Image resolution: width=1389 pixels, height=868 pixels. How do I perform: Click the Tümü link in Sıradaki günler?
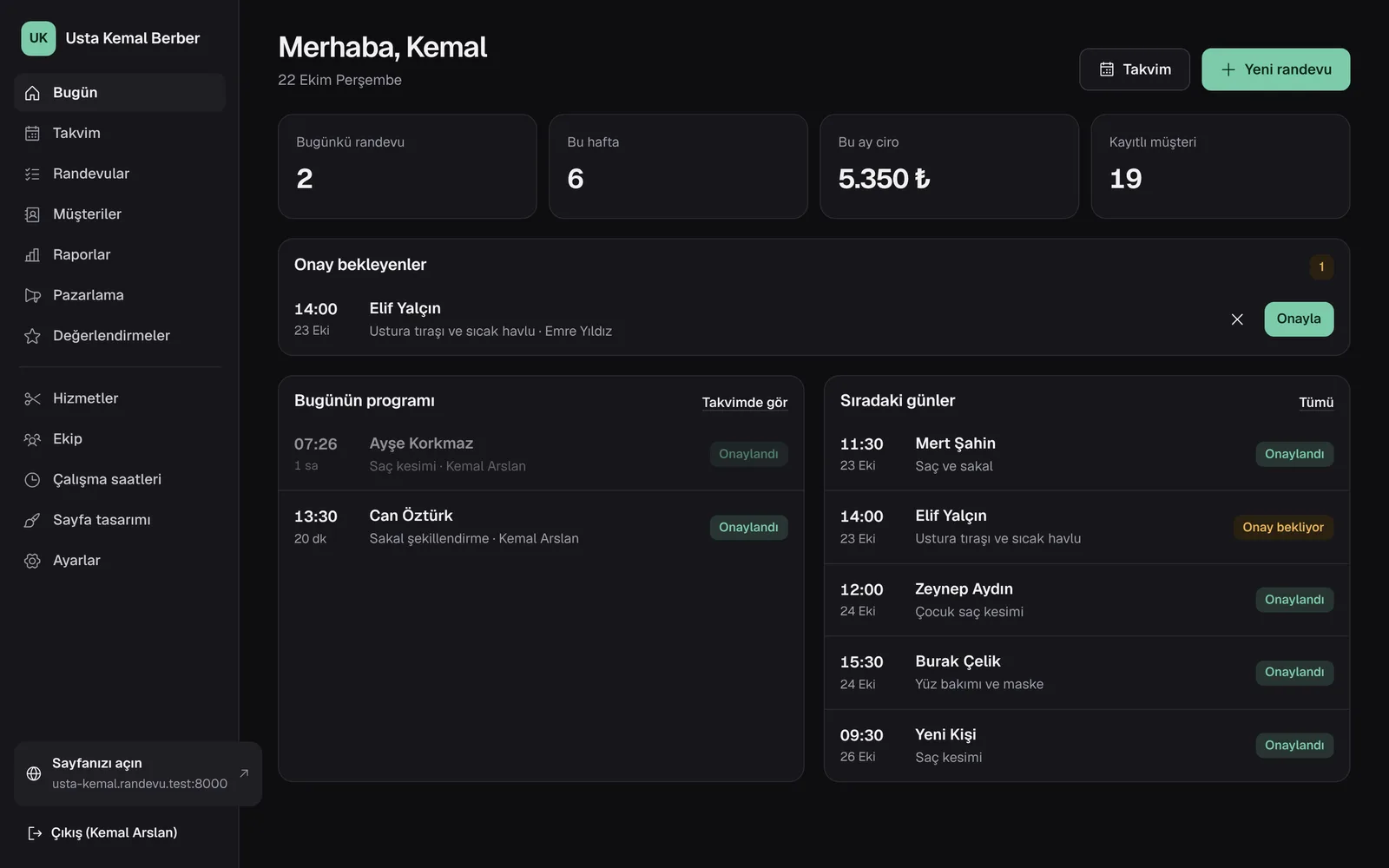(1316, 402)
